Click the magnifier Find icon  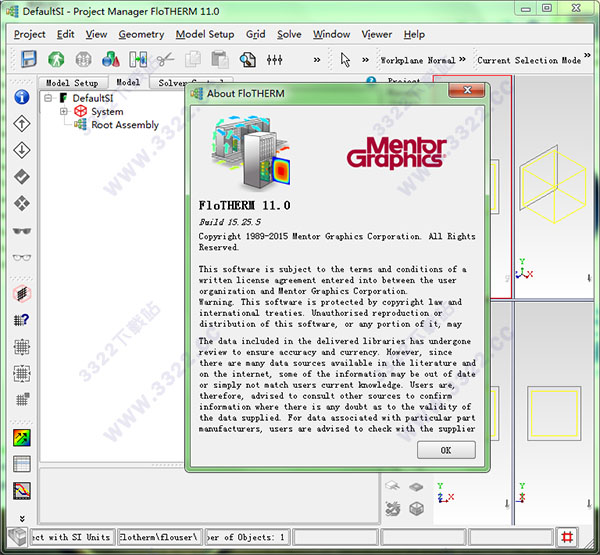pos(248,60)
